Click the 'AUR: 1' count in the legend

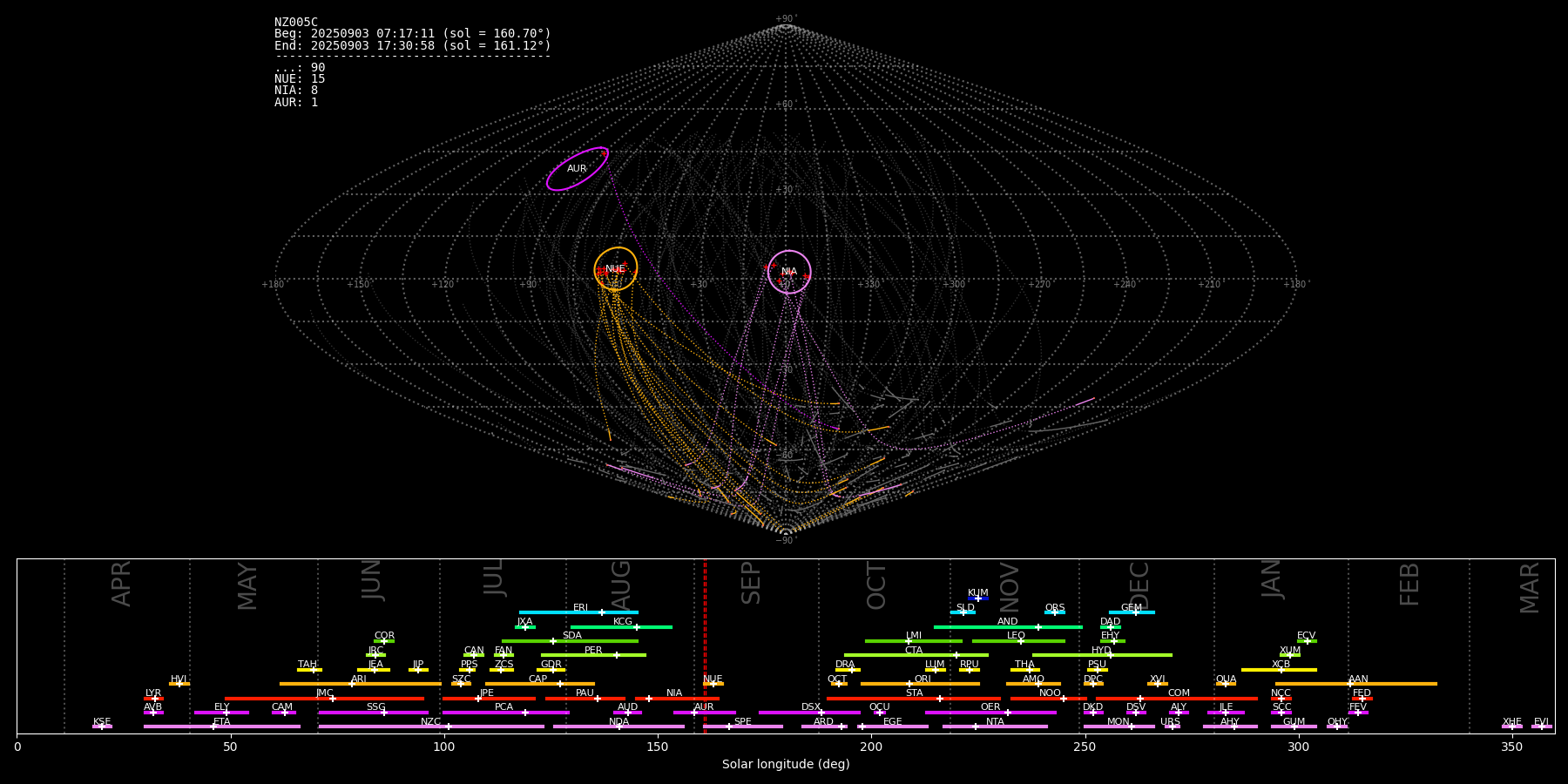296,103
